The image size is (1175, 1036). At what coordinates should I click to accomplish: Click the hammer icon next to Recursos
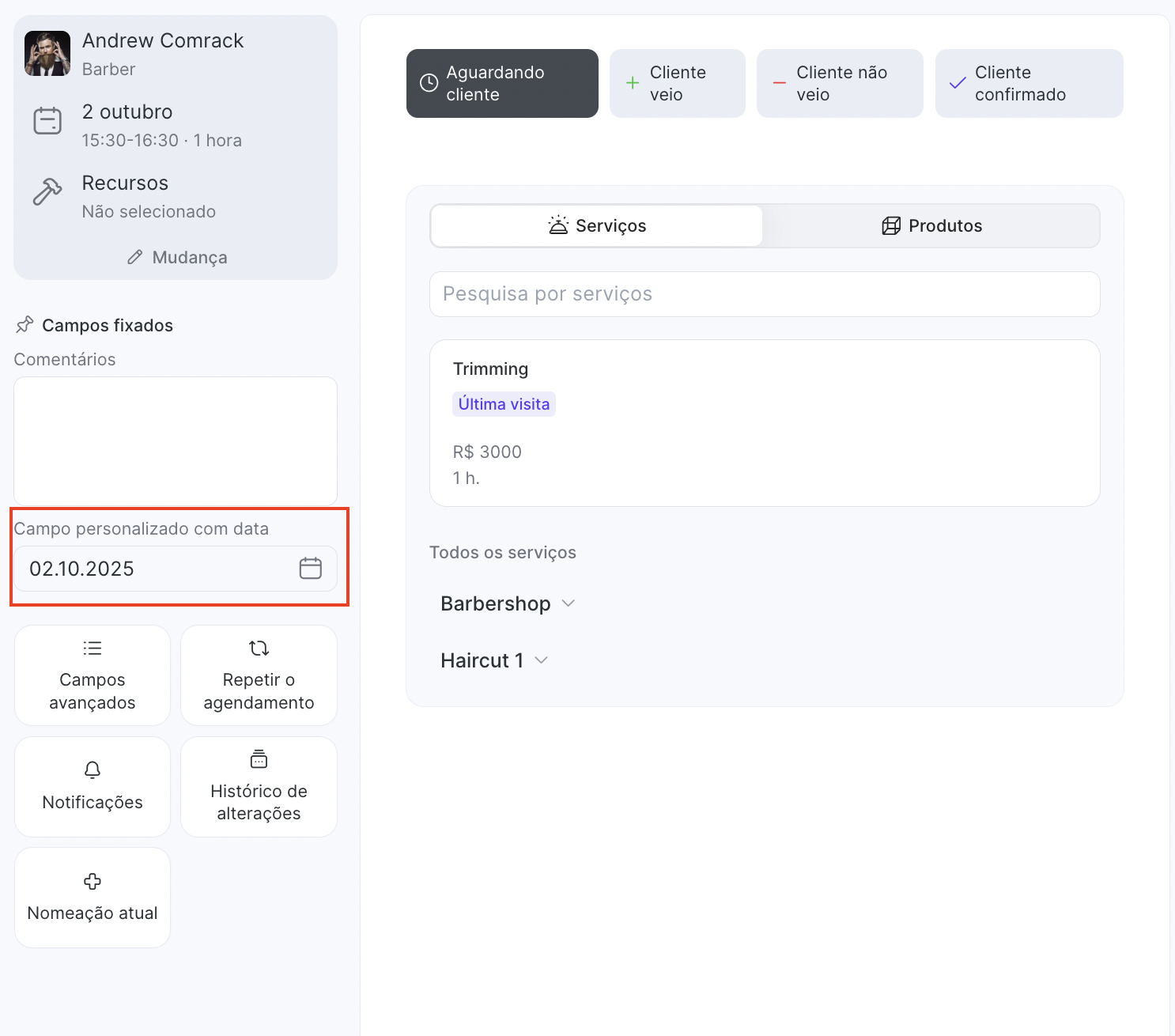point(47,192)
